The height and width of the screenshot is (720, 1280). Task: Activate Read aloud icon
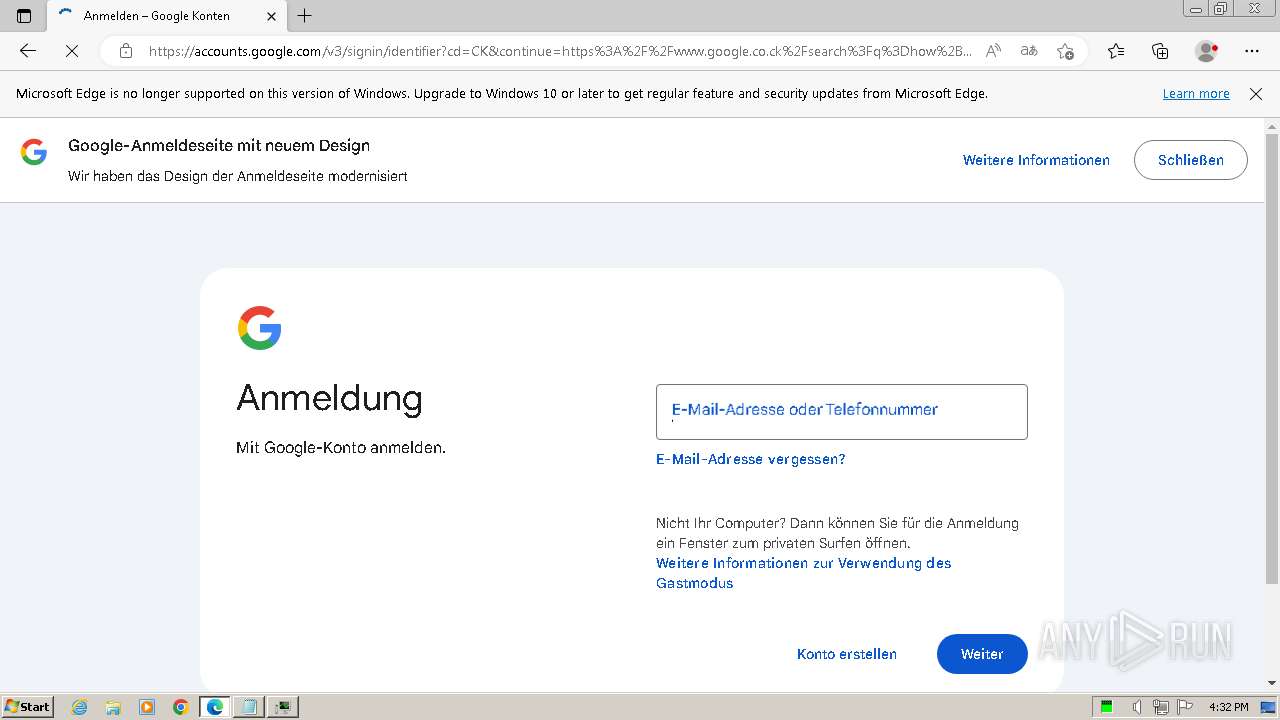(x=993, y=51)
